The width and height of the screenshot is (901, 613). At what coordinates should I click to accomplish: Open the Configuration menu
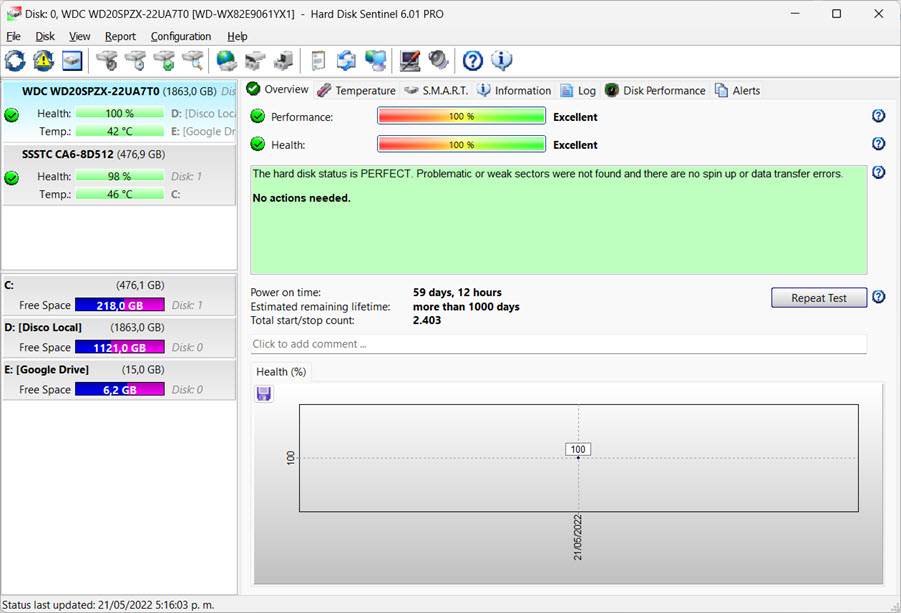click(x=181, y=36)
